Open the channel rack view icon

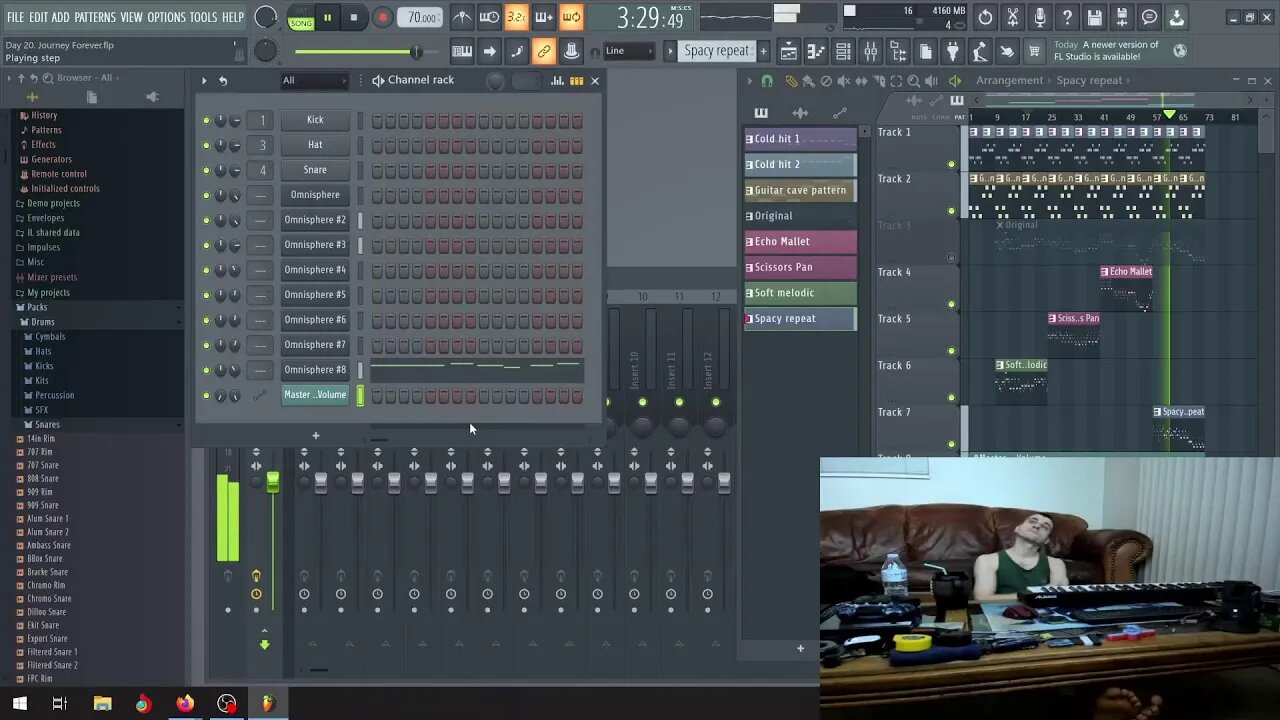tap(843, 51)
